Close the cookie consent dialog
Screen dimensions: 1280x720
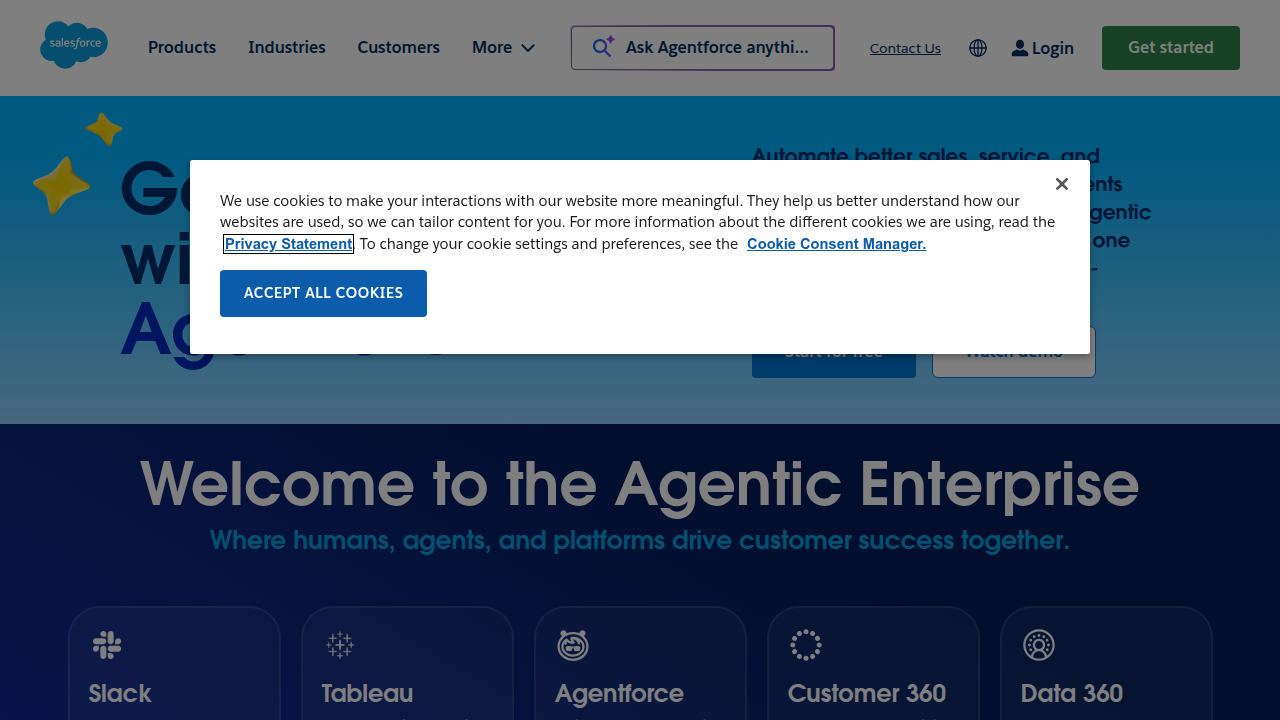pos(1062,184)
